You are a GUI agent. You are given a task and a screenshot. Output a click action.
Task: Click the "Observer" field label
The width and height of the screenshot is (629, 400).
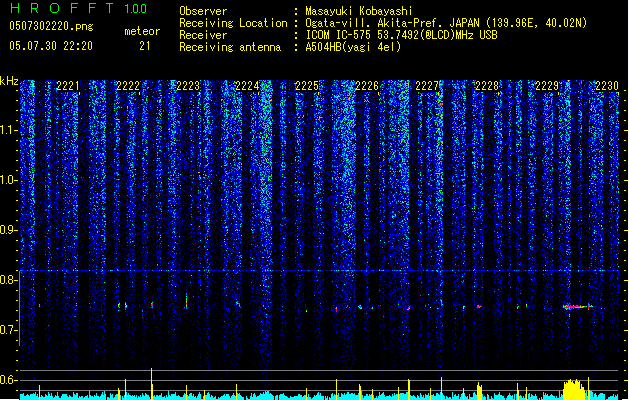(203, 11)
